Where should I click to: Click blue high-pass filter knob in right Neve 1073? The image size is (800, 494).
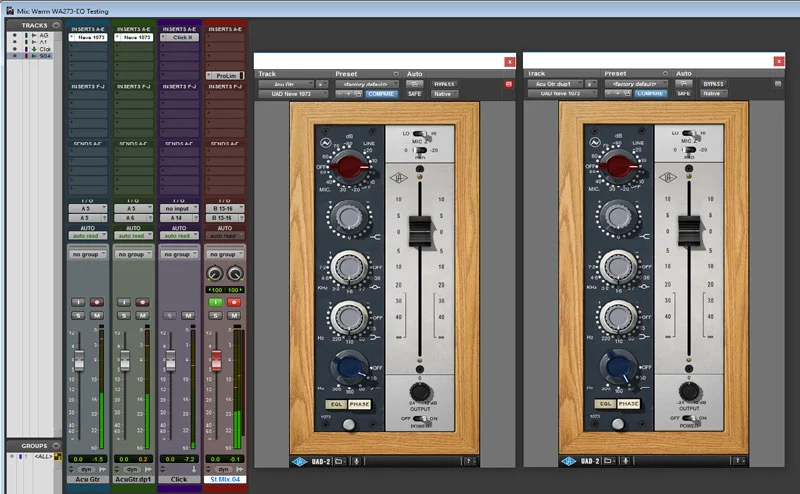(x=619, y=367)
